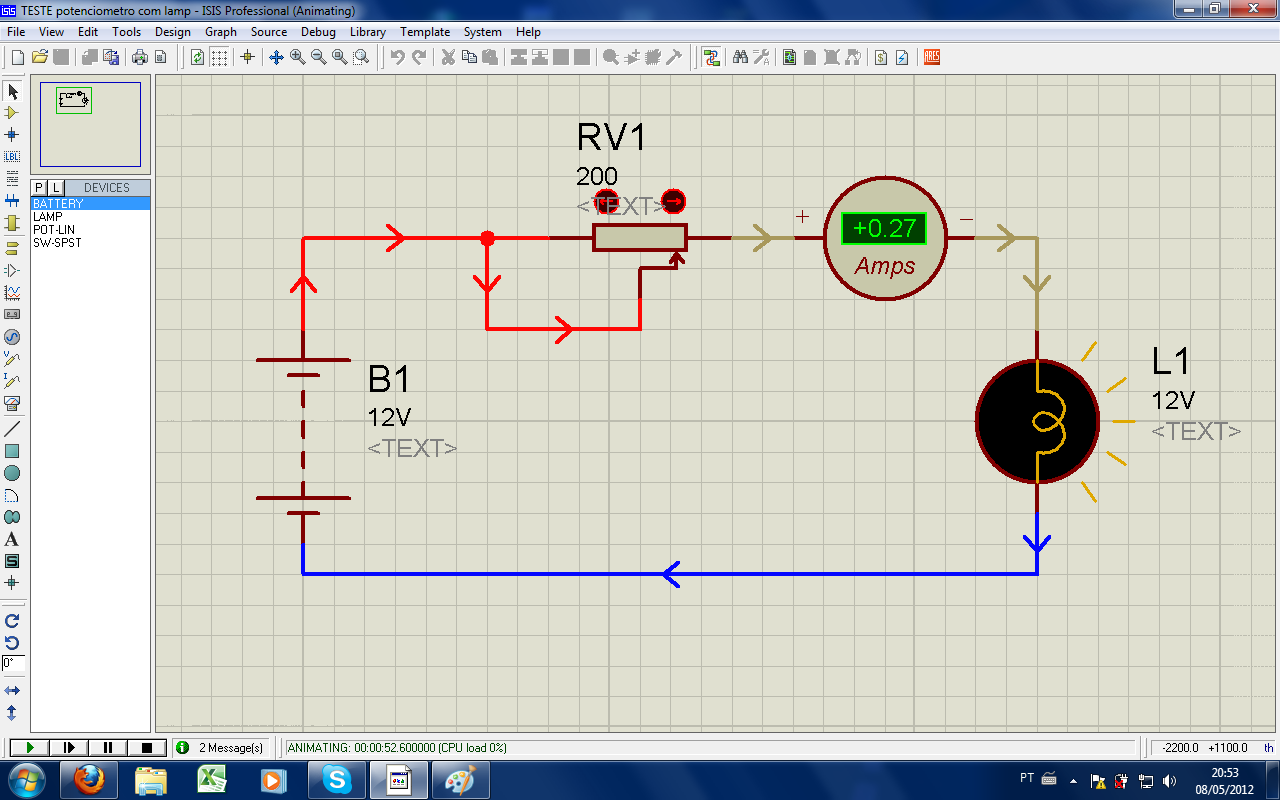
Task: Select the binoculars search icon
Action: pos(740,58)
